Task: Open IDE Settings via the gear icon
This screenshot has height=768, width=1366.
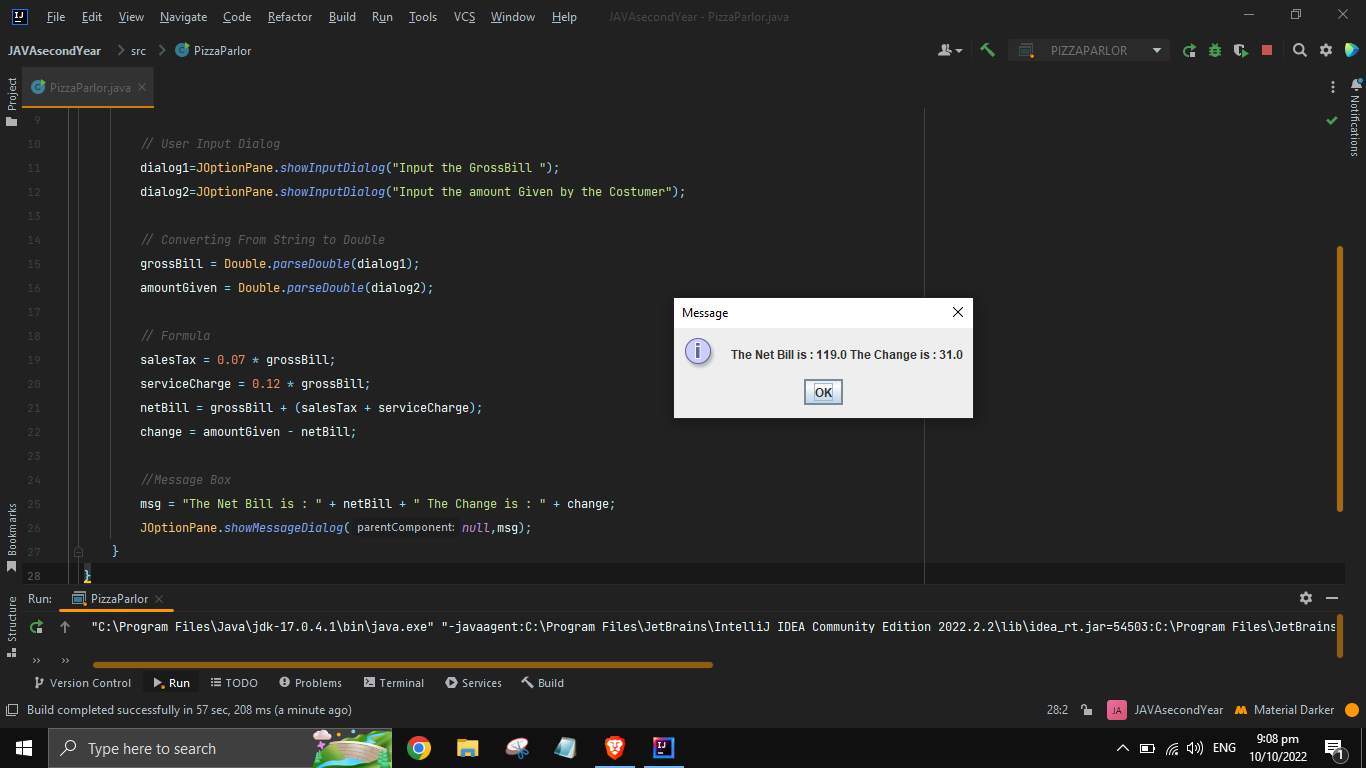Action: point(1325,50)
